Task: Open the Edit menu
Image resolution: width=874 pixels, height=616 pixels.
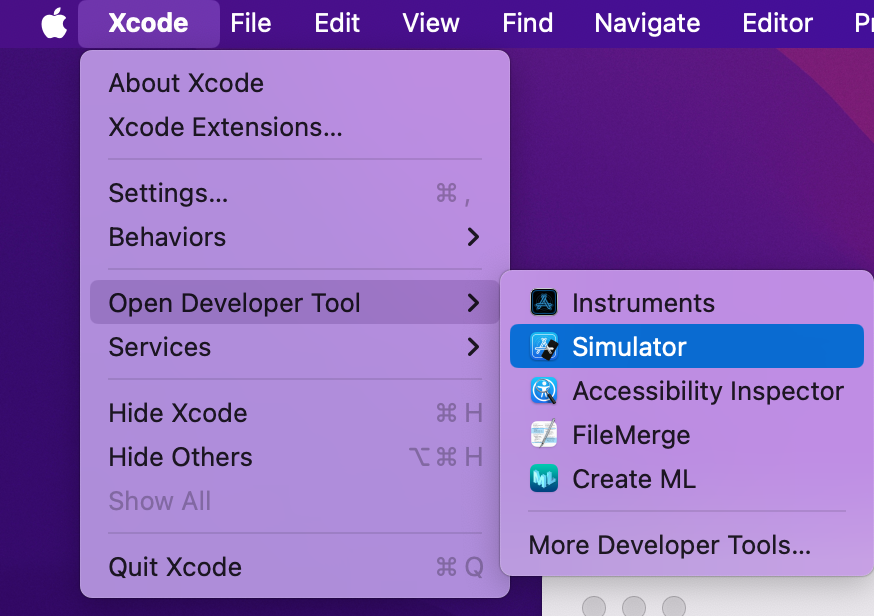Action: (337, 23)
